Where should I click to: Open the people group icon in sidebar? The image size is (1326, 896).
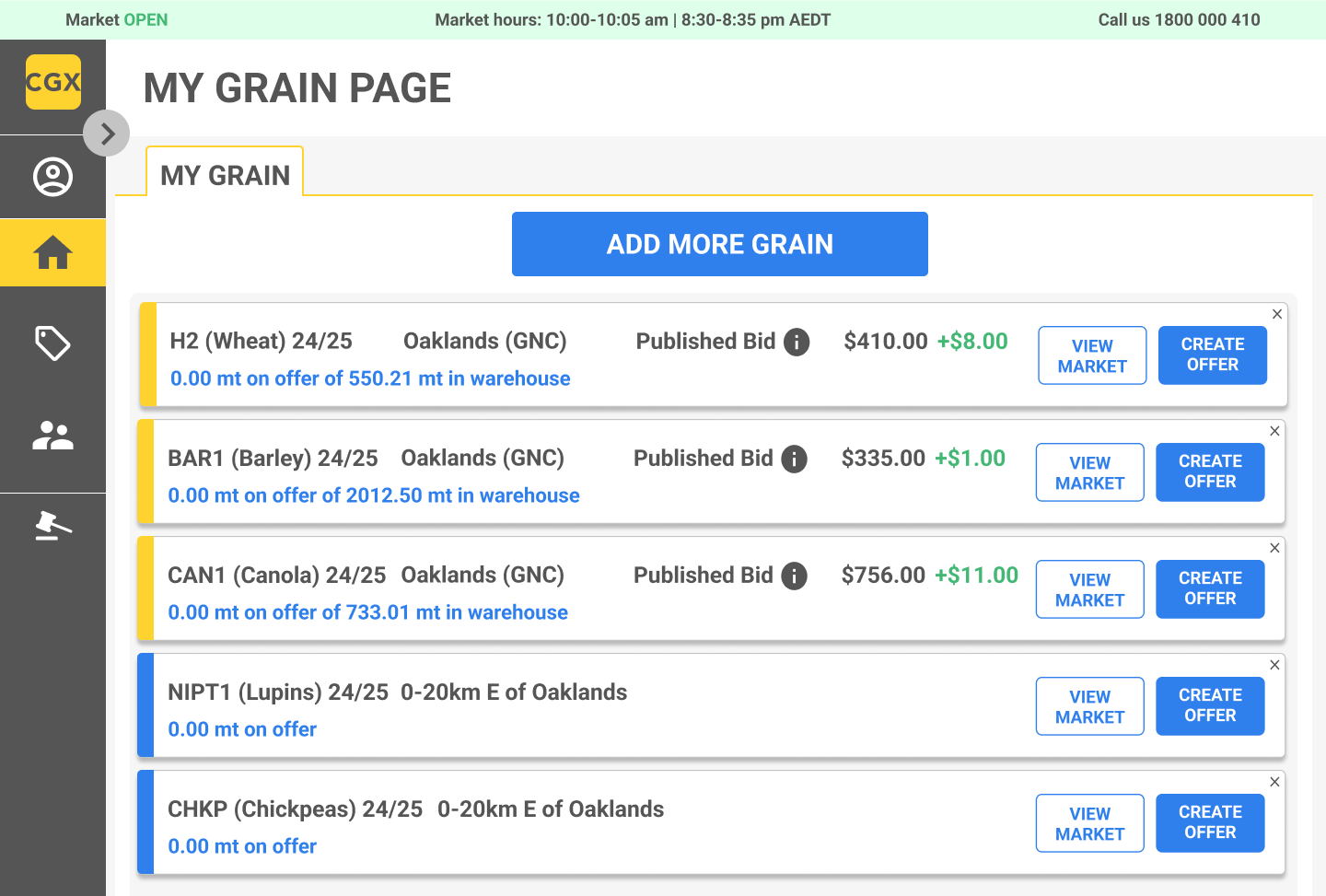(x=52, y=436)
